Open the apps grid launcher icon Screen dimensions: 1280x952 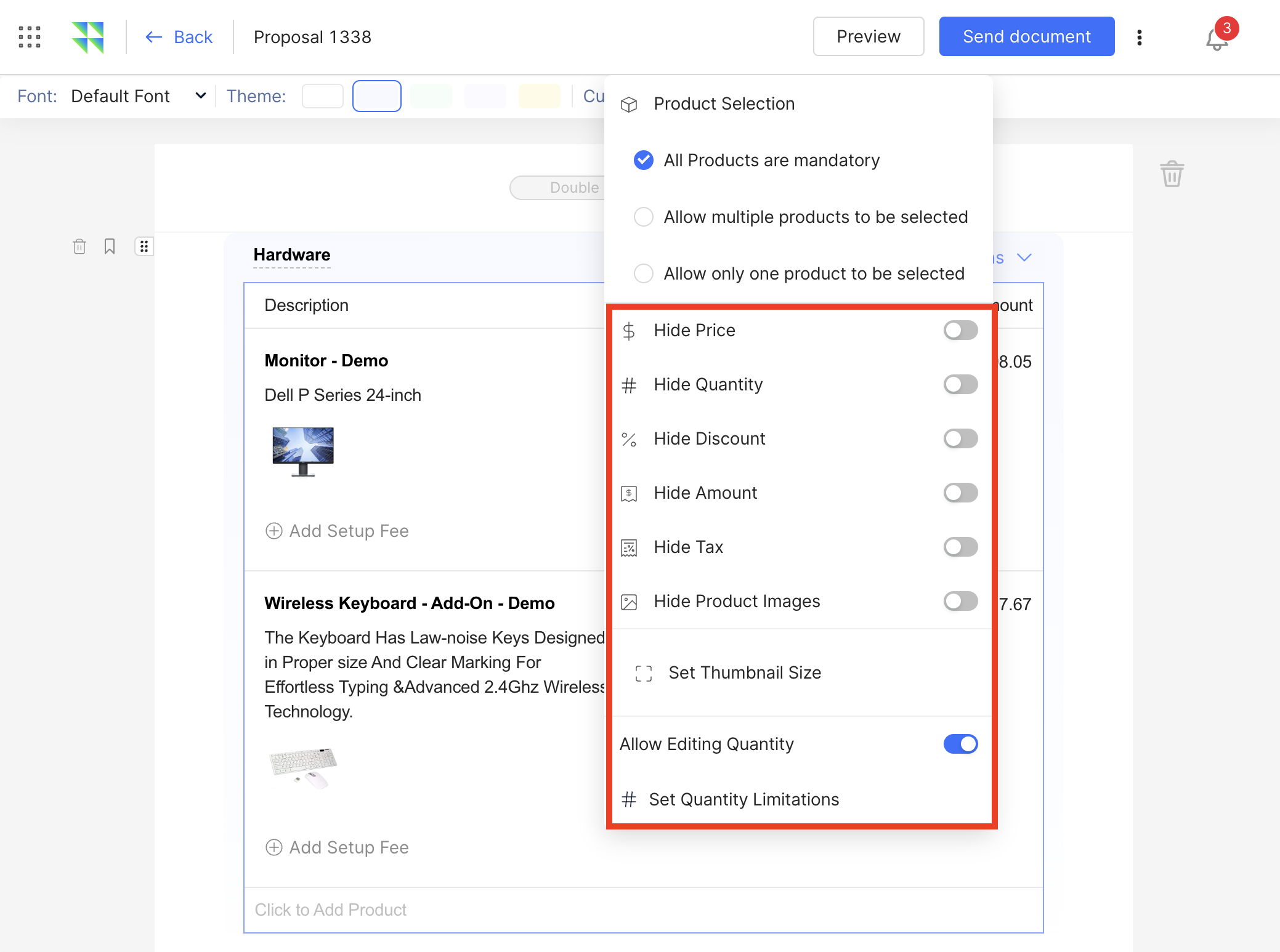coord(30,37)
